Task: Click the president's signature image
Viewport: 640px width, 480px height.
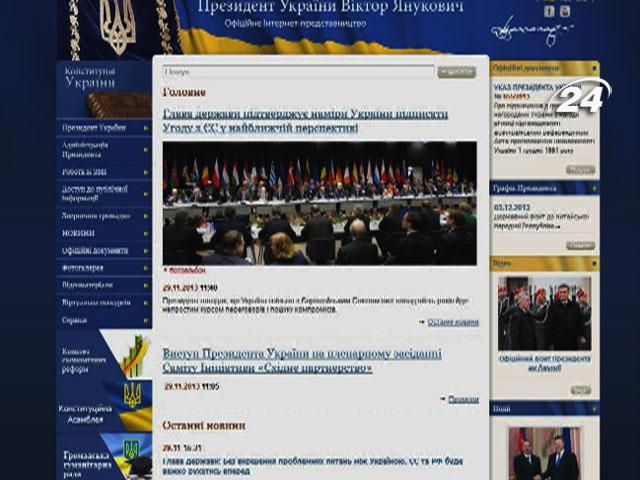Action: (x=531, y=31)
